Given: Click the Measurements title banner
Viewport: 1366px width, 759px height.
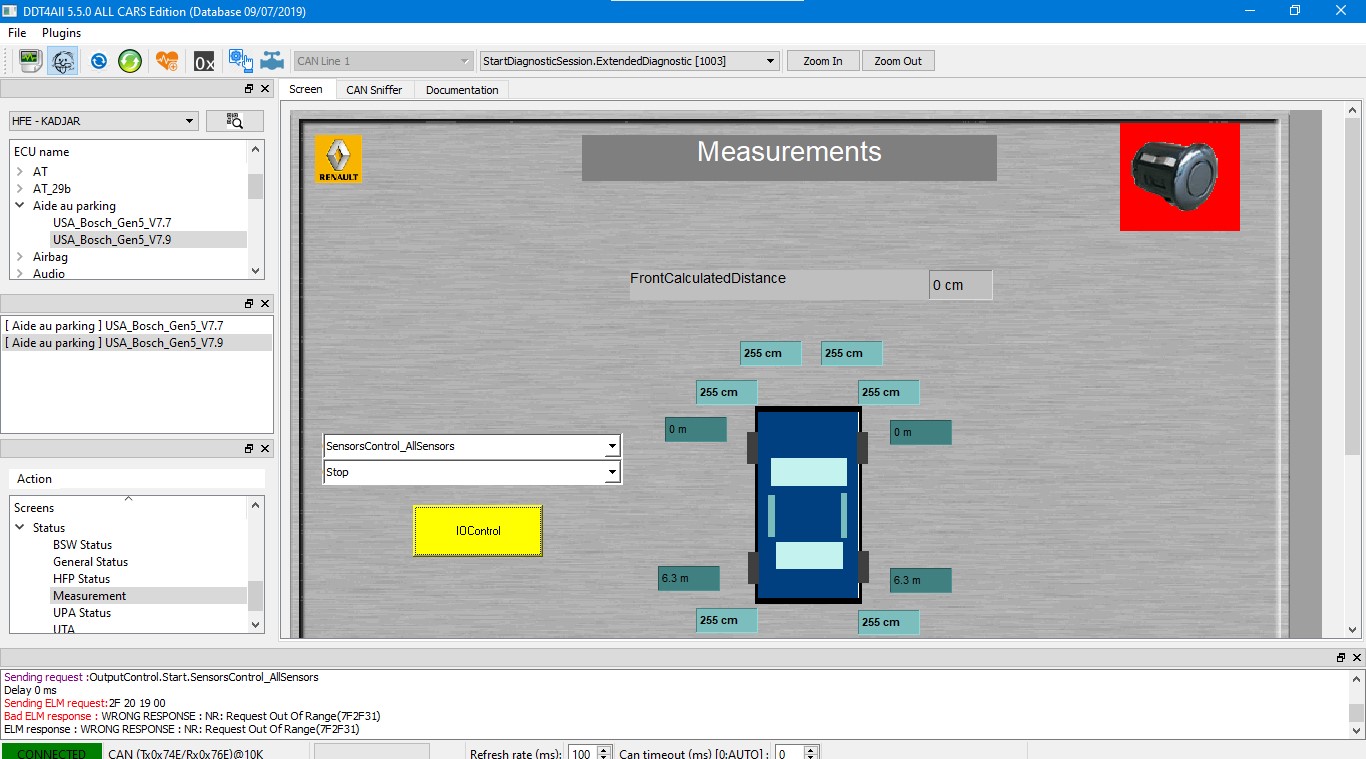Looking at the screenshot, I should pyautogui.click(x=789, y=157).
